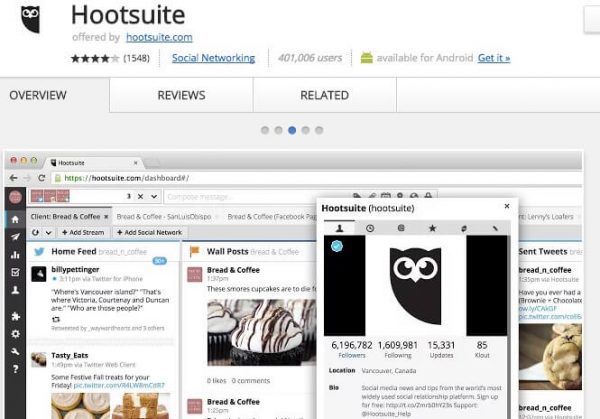This screenshot has width=600, height=419.
Task: Open the hootsuite.com offered-by link
Action: pos(159,37)
